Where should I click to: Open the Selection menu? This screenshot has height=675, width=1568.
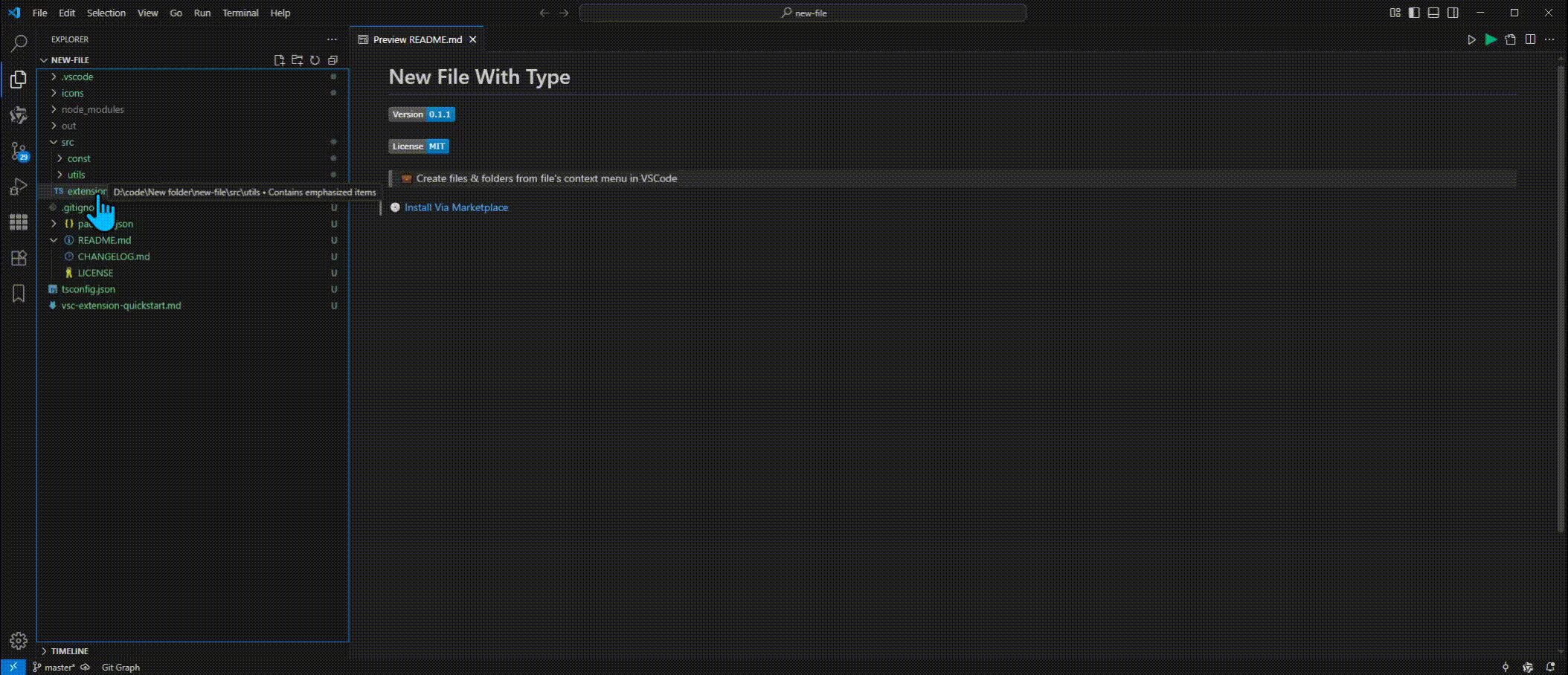pyautogui.click(x=106, y=13)
